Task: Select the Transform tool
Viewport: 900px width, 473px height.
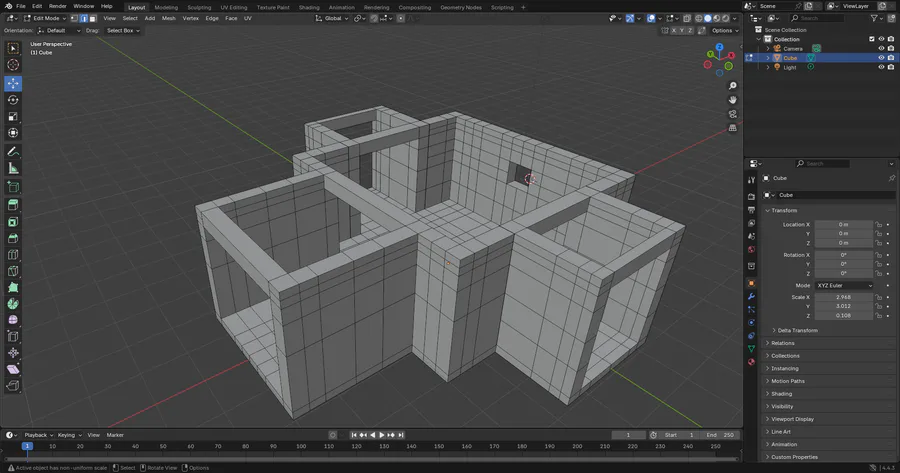Action: click(x=13, y=133)
